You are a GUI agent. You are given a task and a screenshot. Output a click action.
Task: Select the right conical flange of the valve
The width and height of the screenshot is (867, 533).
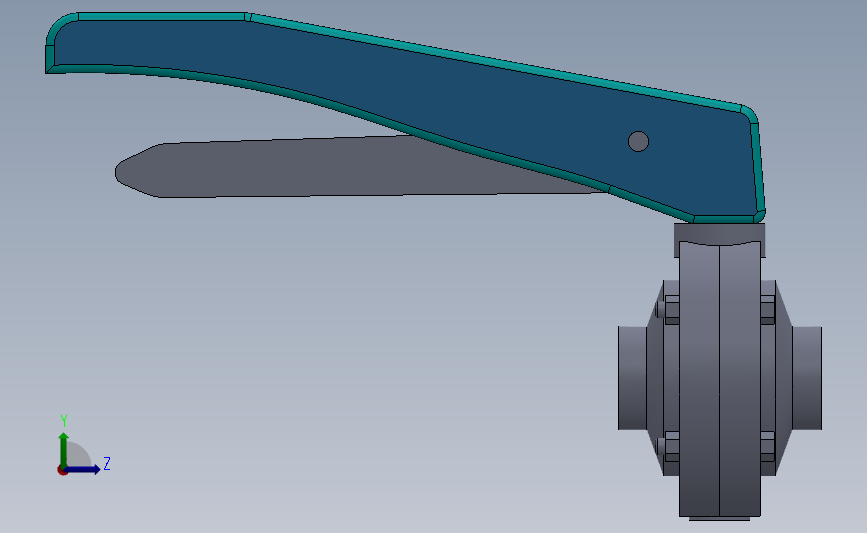(x=784, y=378)
